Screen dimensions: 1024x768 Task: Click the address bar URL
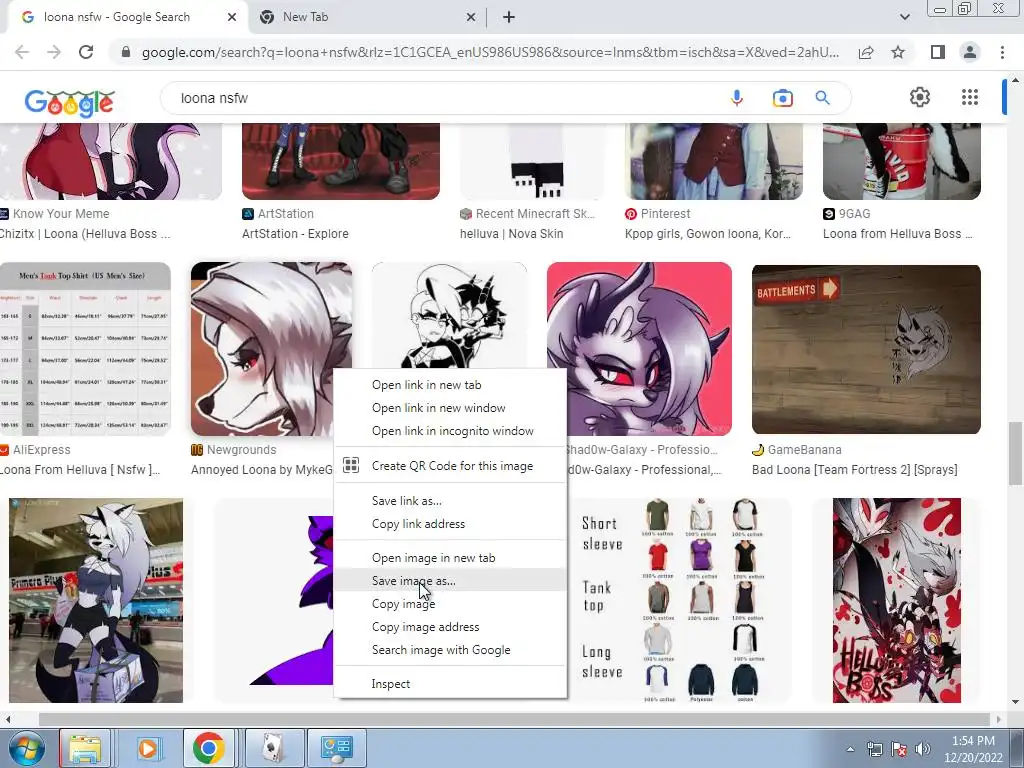(x=490, y=52)
